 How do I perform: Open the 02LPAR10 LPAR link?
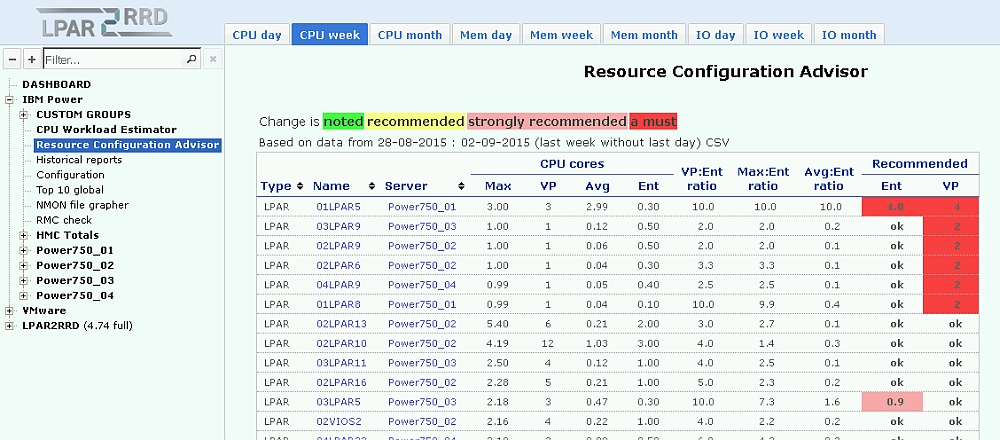341,344
